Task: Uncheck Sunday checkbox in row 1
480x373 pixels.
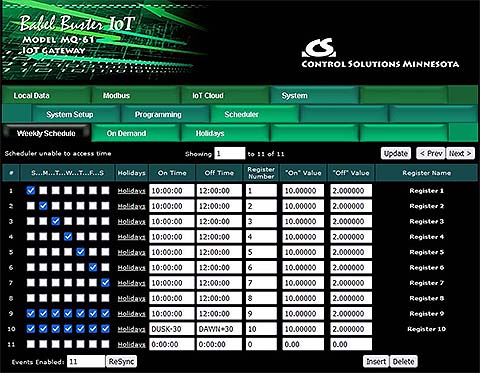Action: click(31, 190)
